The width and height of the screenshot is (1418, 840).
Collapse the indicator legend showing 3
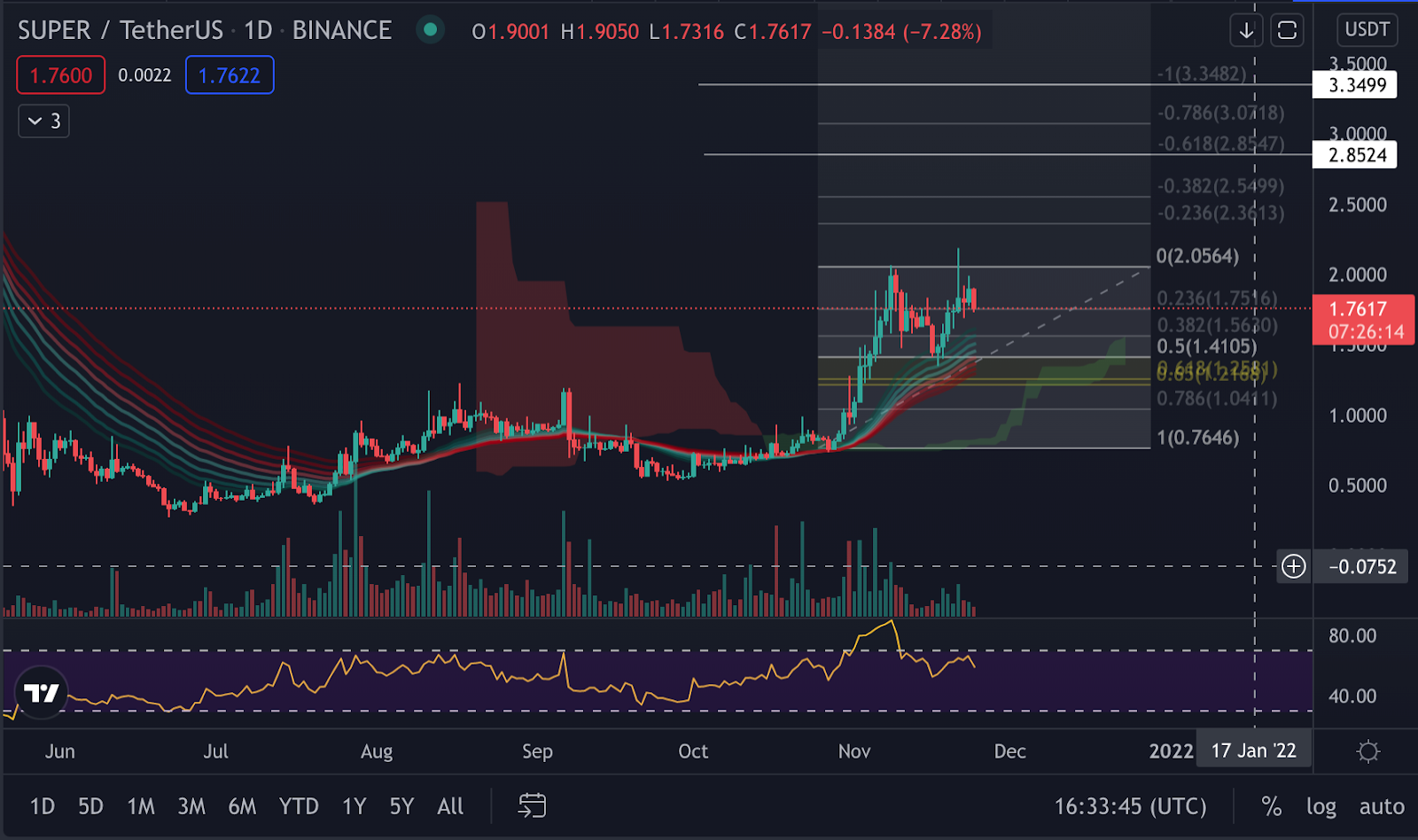(x=43, y=121)
